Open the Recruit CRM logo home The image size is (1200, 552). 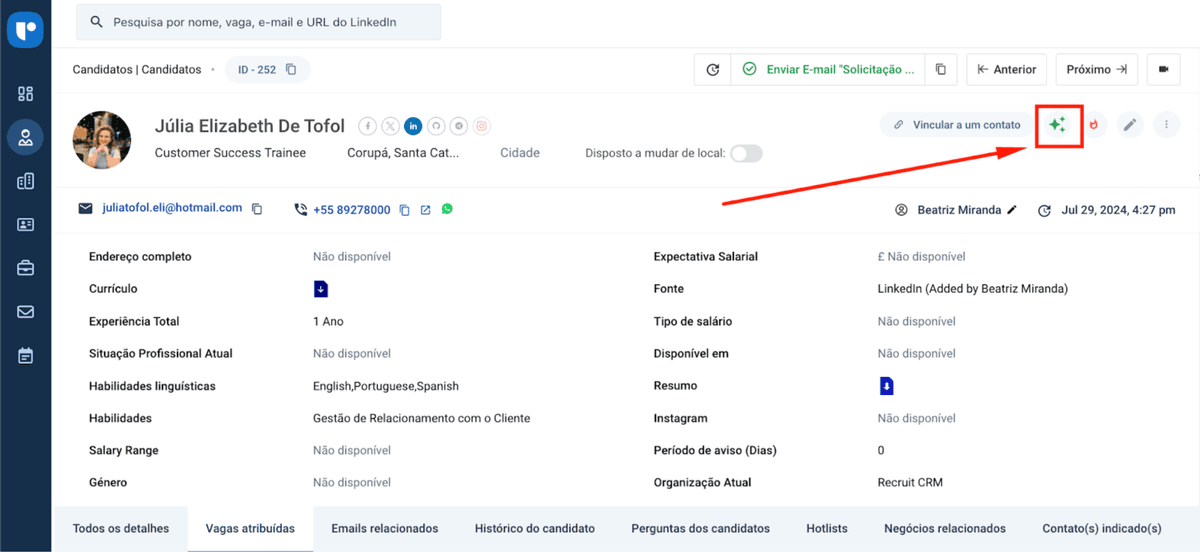(25, 30)
